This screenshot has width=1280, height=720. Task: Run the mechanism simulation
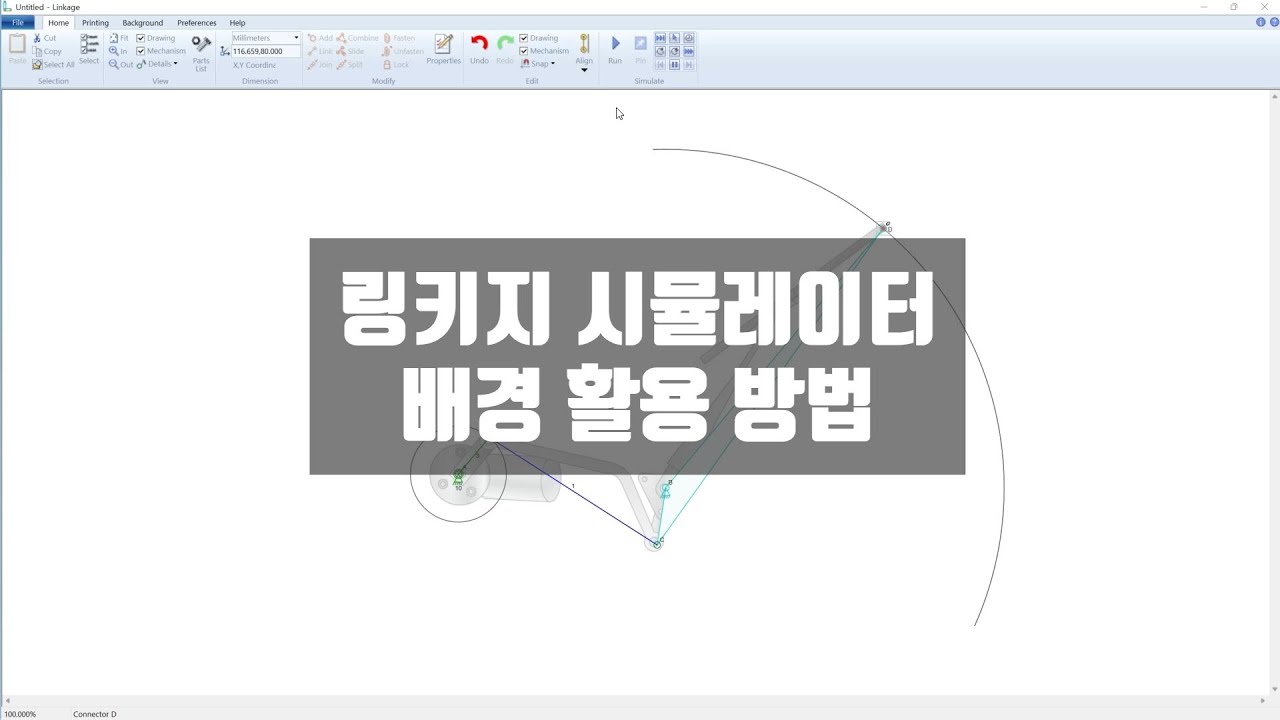[615, 49]
